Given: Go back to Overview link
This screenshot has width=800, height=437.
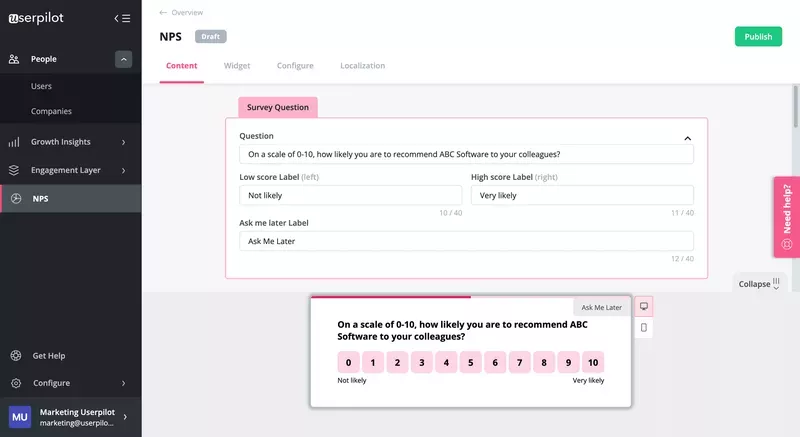Looking at the screenshot, I should (x=181, y=13).
